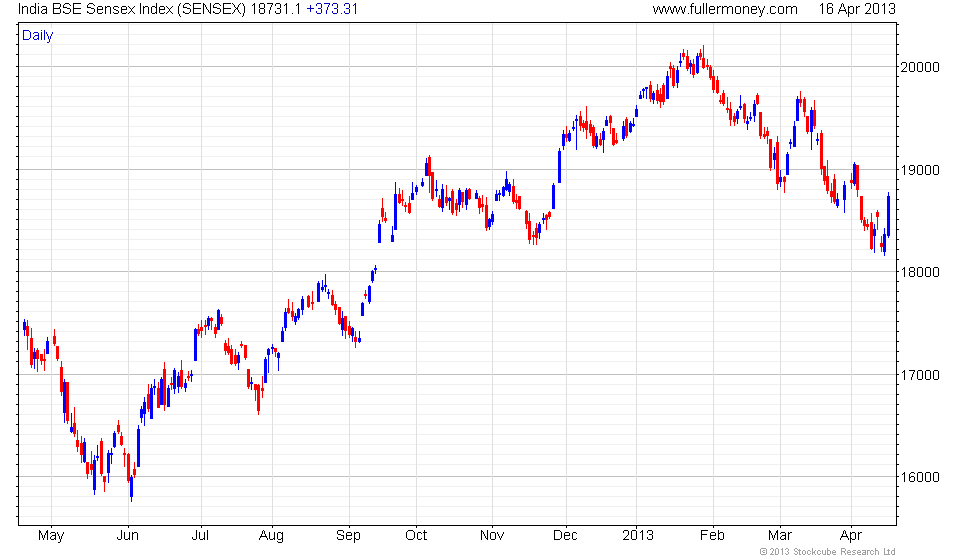Click the 16000 price axis label
Screen dimensions: 980x560
[919, 477]
